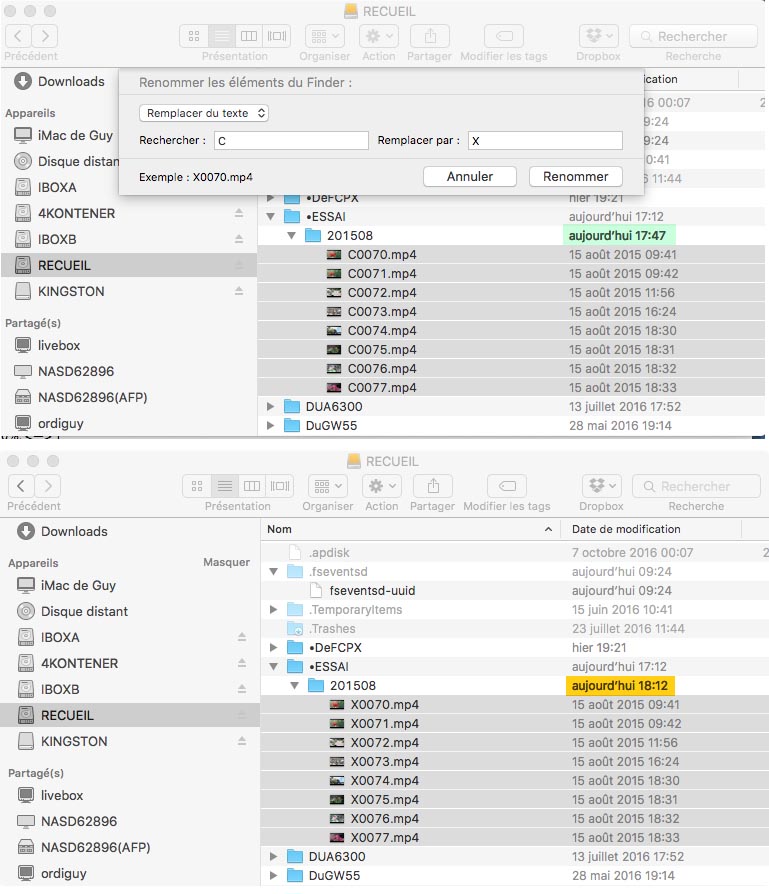769x894 pixels.
Task: Click Annuler button in rename dialog
Action: [470, 177]
